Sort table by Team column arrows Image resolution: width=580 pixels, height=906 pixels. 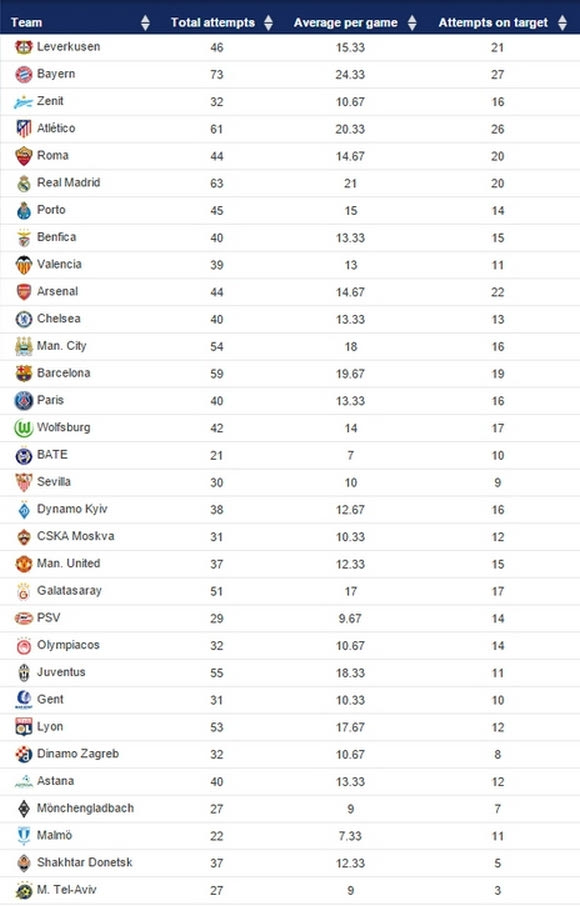pyautogui.click(x=146, y=23)
